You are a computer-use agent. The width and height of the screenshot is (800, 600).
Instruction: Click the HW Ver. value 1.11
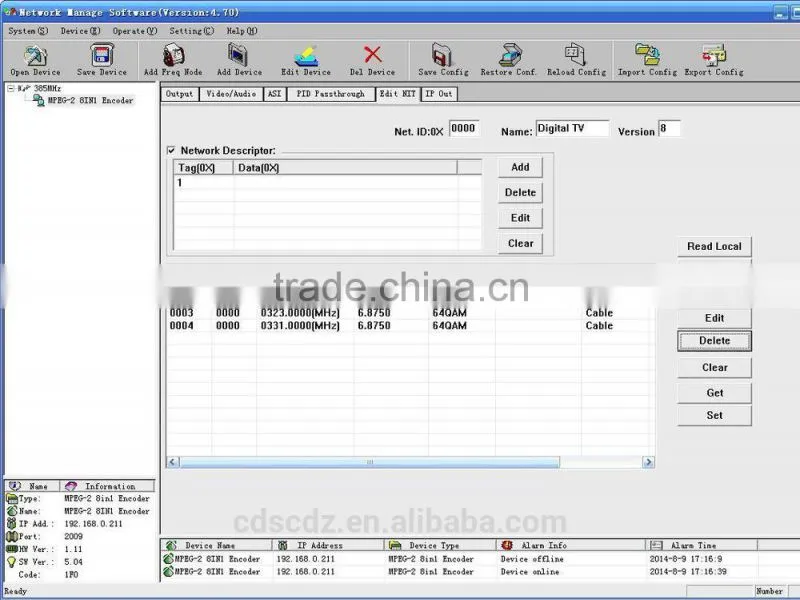pyautogui.click(x=73, y=549)
